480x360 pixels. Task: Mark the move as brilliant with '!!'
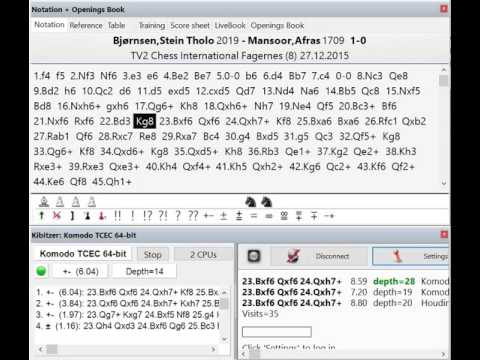117,215
